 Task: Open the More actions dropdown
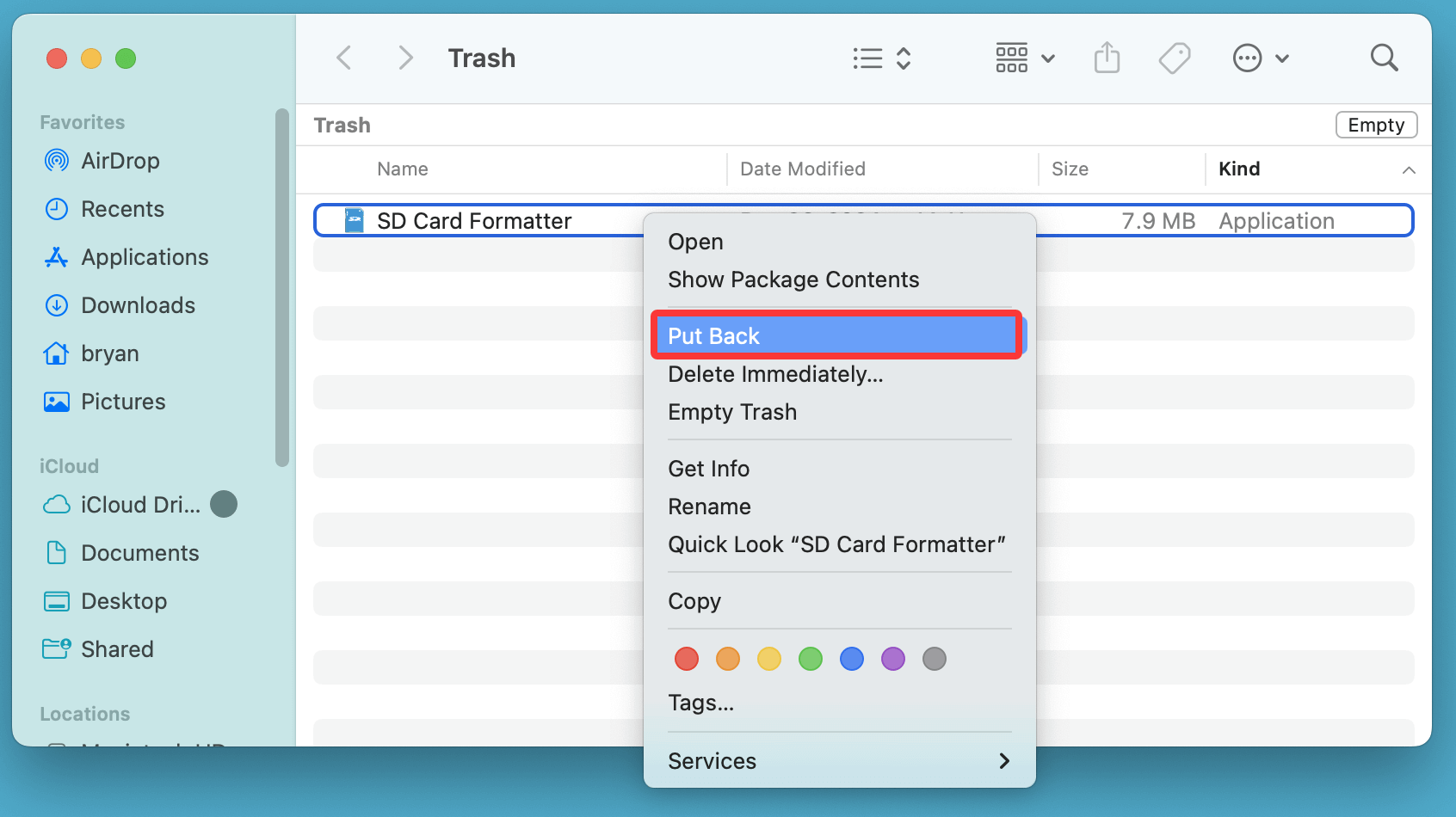1260,58
